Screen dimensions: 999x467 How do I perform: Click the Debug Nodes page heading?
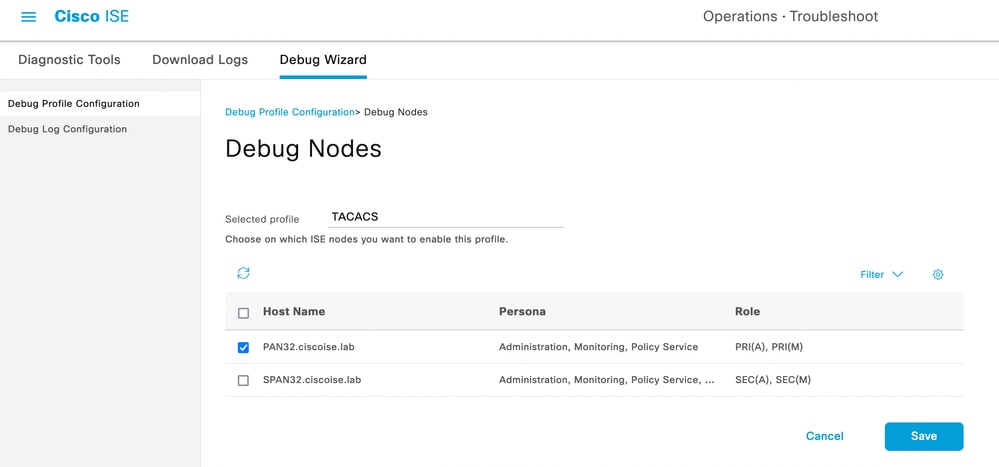303,148
